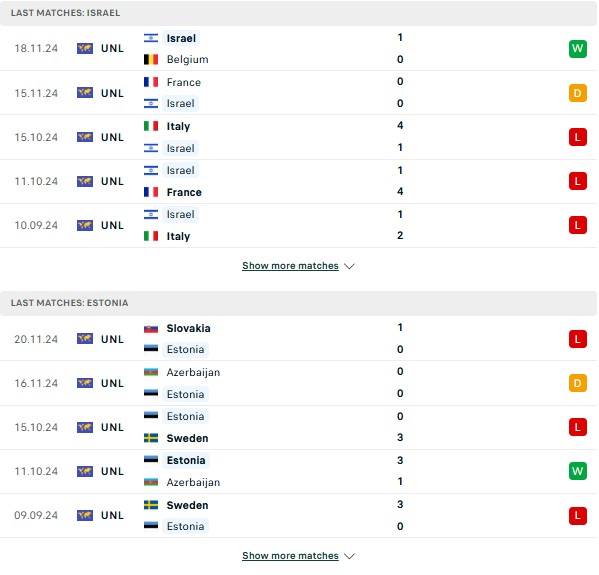Open the Last Matches: Israel header
599x575 pixels.
pos(298,13)
